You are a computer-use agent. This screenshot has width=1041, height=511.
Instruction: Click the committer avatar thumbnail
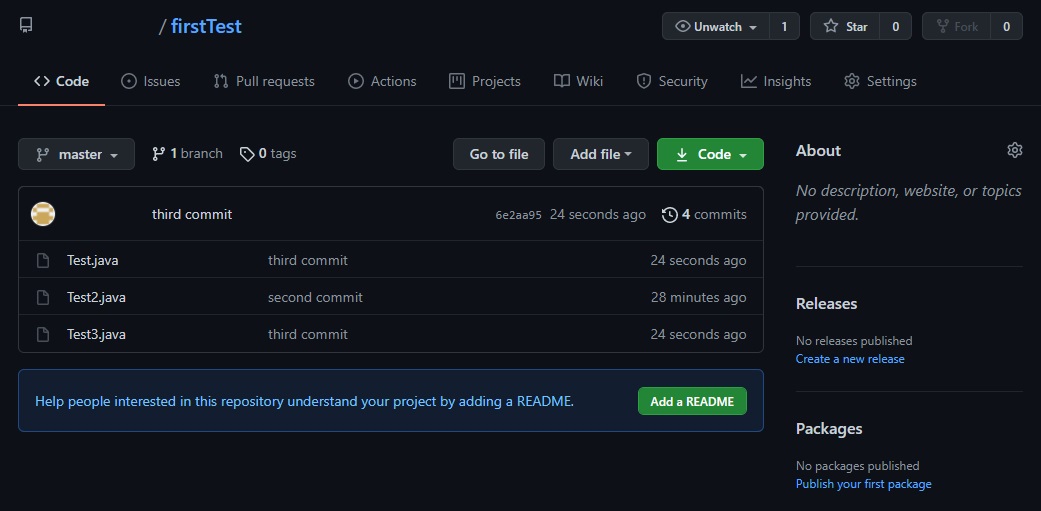pyautogui.click(x=43, y=214)
